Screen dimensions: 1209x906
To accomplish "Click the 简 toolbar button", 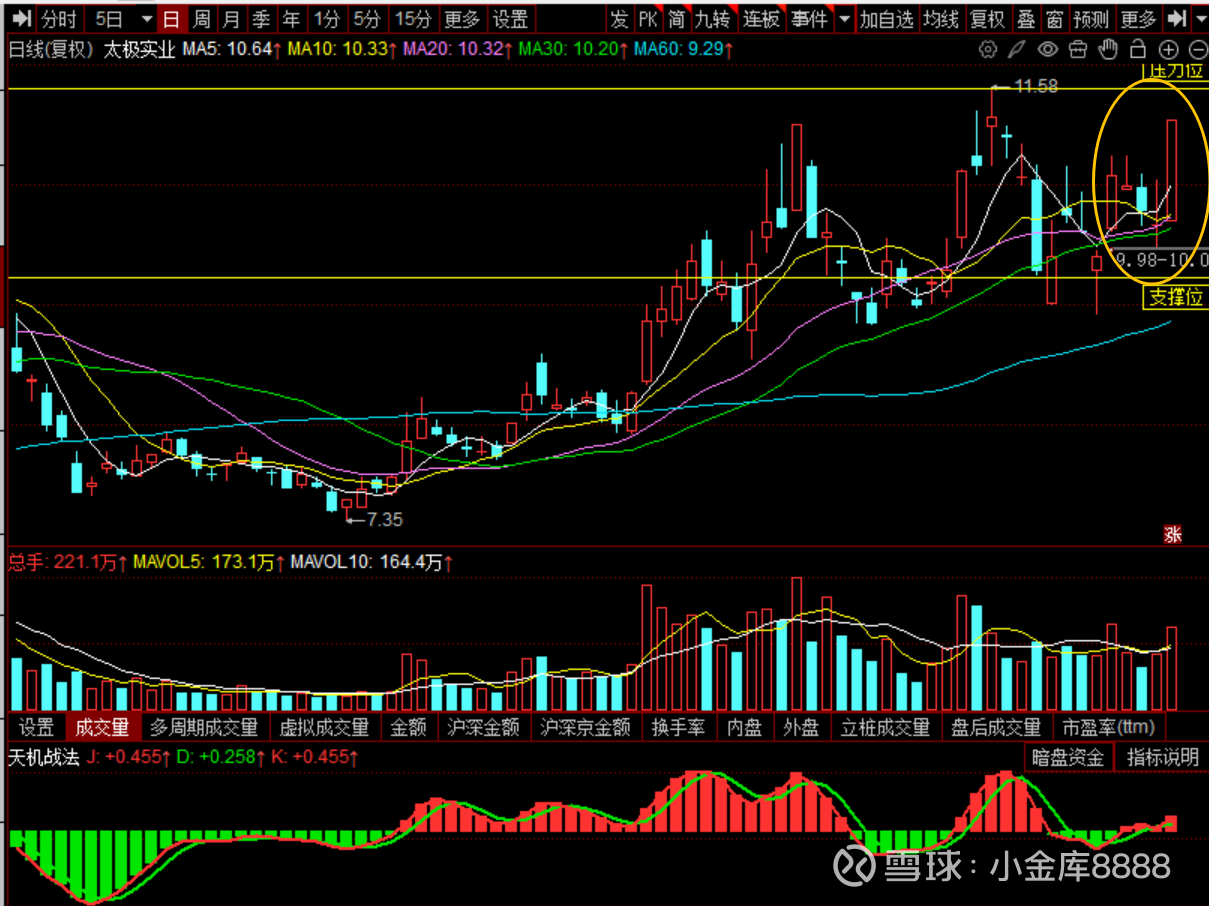I will point(677,19).
